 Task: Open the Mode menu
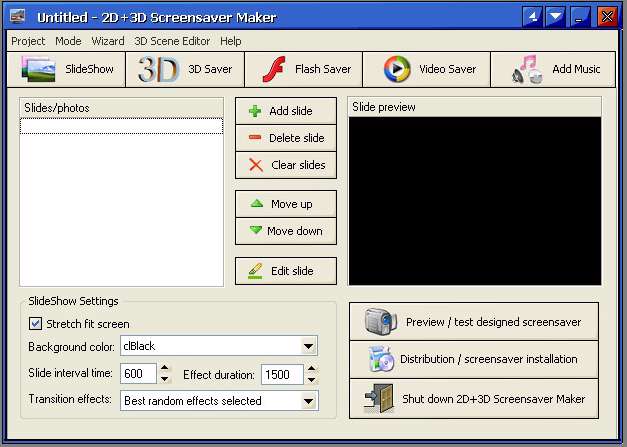click(x=68, y=41)
